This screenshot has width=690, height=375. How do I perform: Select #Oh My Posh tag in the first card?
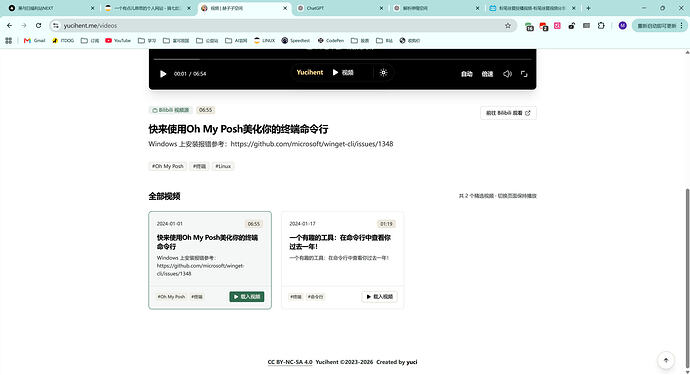point(172,297)
